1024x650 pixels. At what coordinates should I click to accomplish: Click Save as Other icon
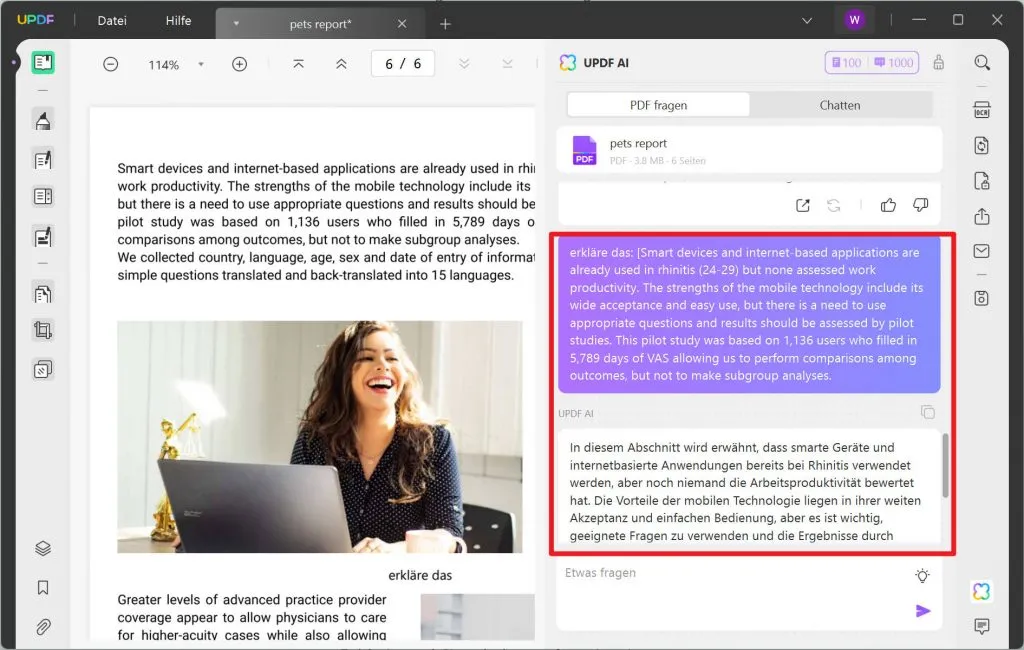(x=982, y=299)
